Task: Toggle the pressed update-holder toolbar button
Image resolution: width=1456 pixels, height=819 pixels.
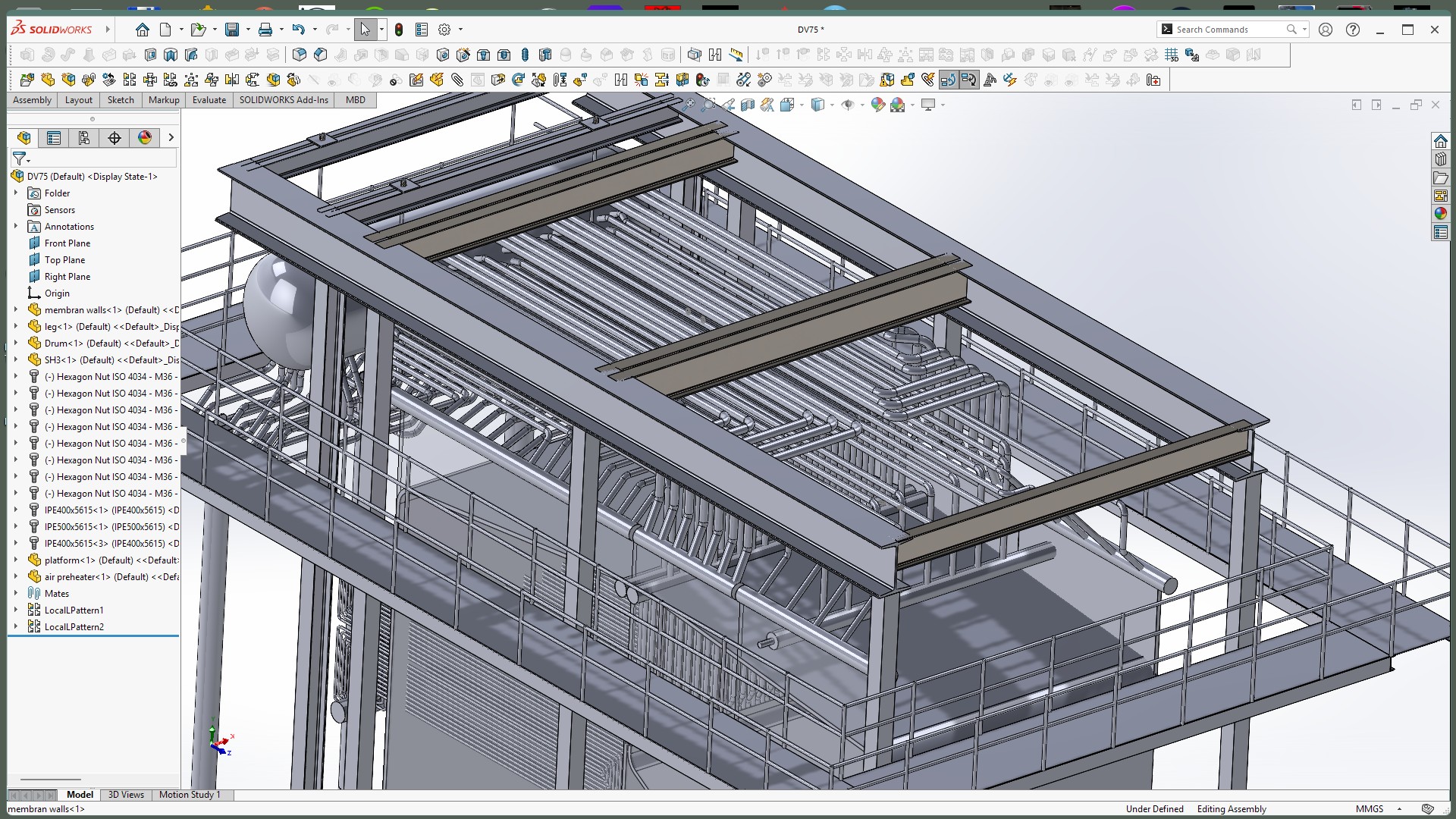Action: click(949, 80)
